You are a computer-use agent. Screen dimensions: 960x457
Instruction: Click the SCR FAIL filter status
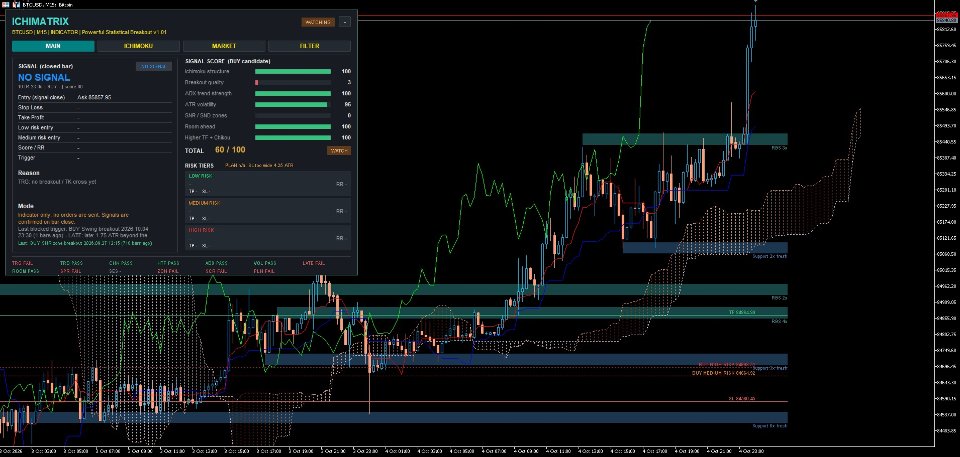tap(216, 271)
